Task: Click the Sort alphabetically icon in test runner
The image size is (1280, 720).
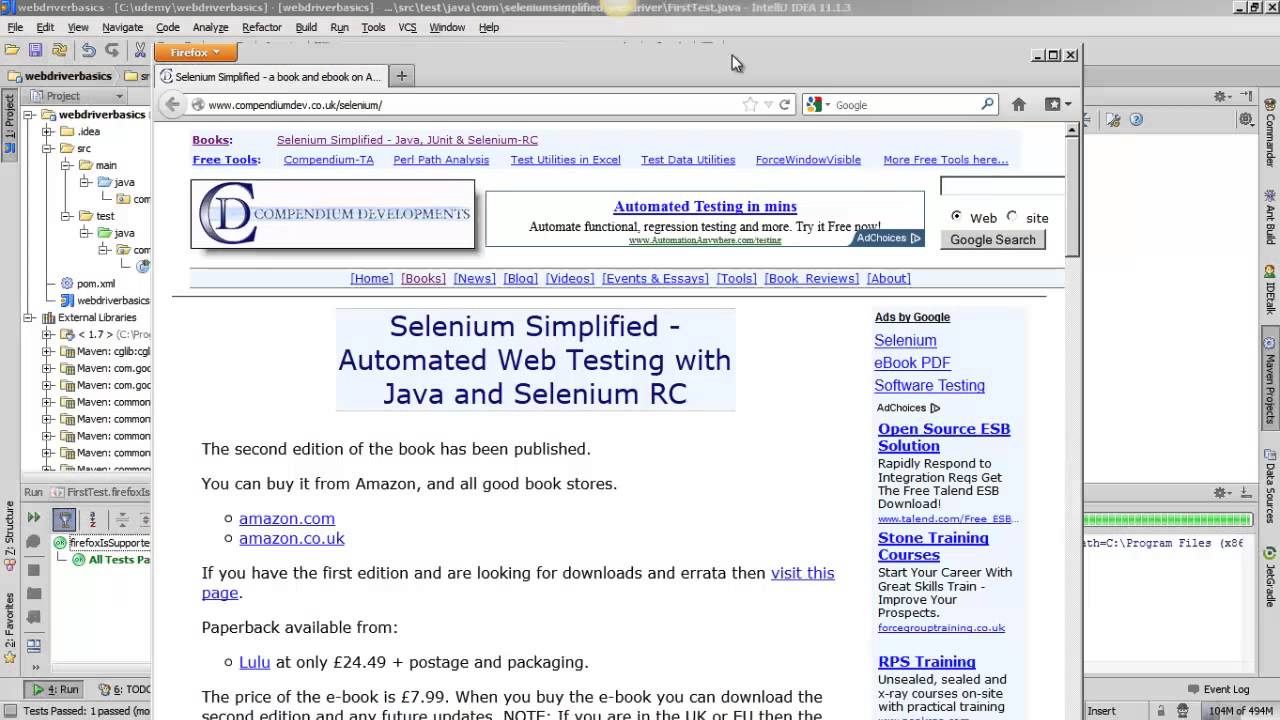Action: point(93,519)
